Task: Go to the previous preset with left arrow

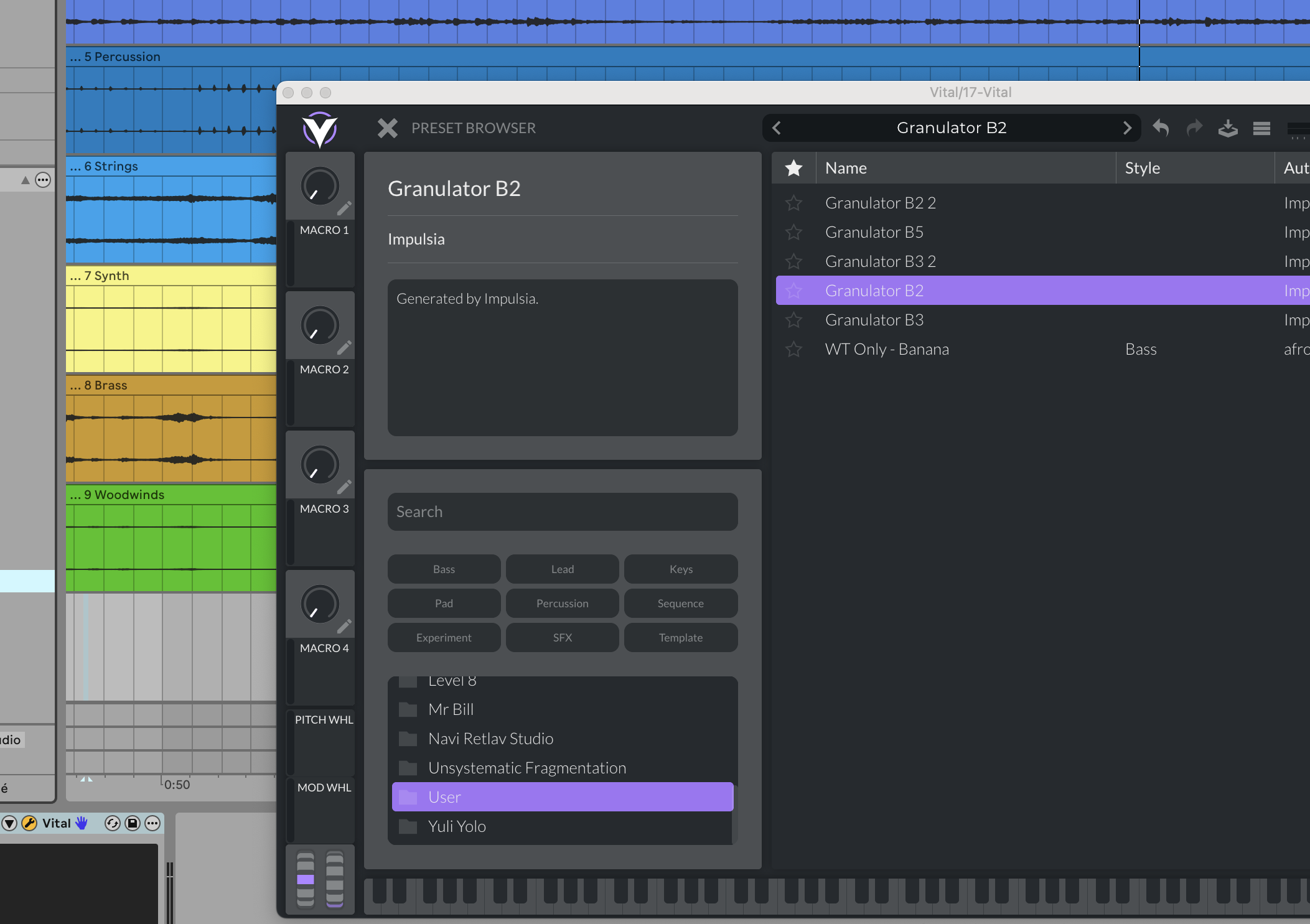Action: pos(776,128)
